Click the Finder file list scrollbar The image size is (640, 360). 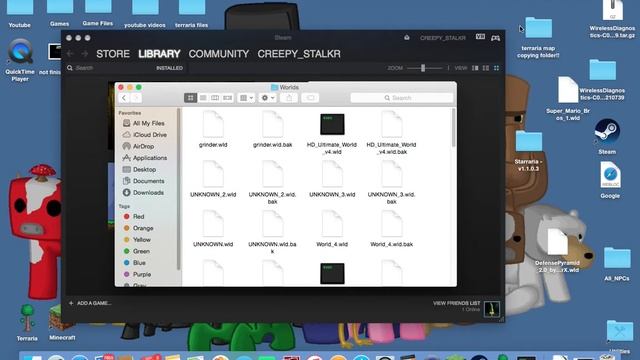453,128
